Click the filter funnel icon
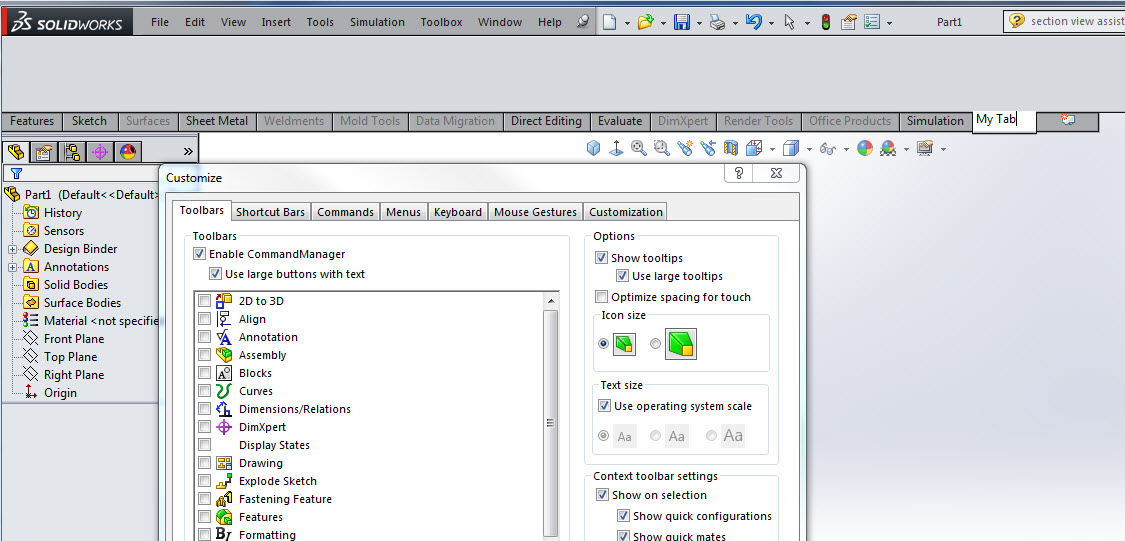 click(17, 173)
